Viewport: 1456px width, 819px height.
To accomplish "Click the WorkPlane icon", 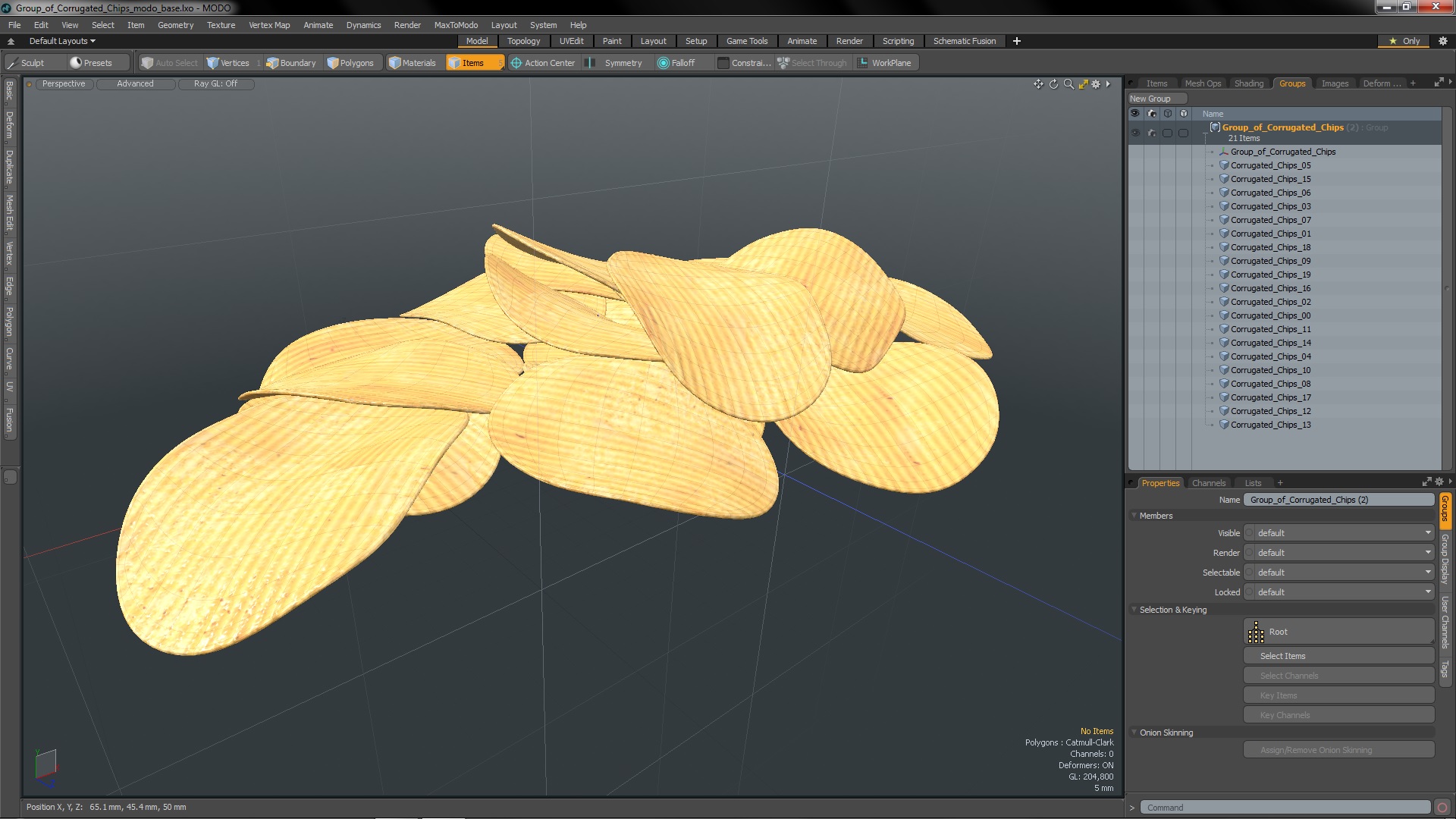I will [862, 63].
